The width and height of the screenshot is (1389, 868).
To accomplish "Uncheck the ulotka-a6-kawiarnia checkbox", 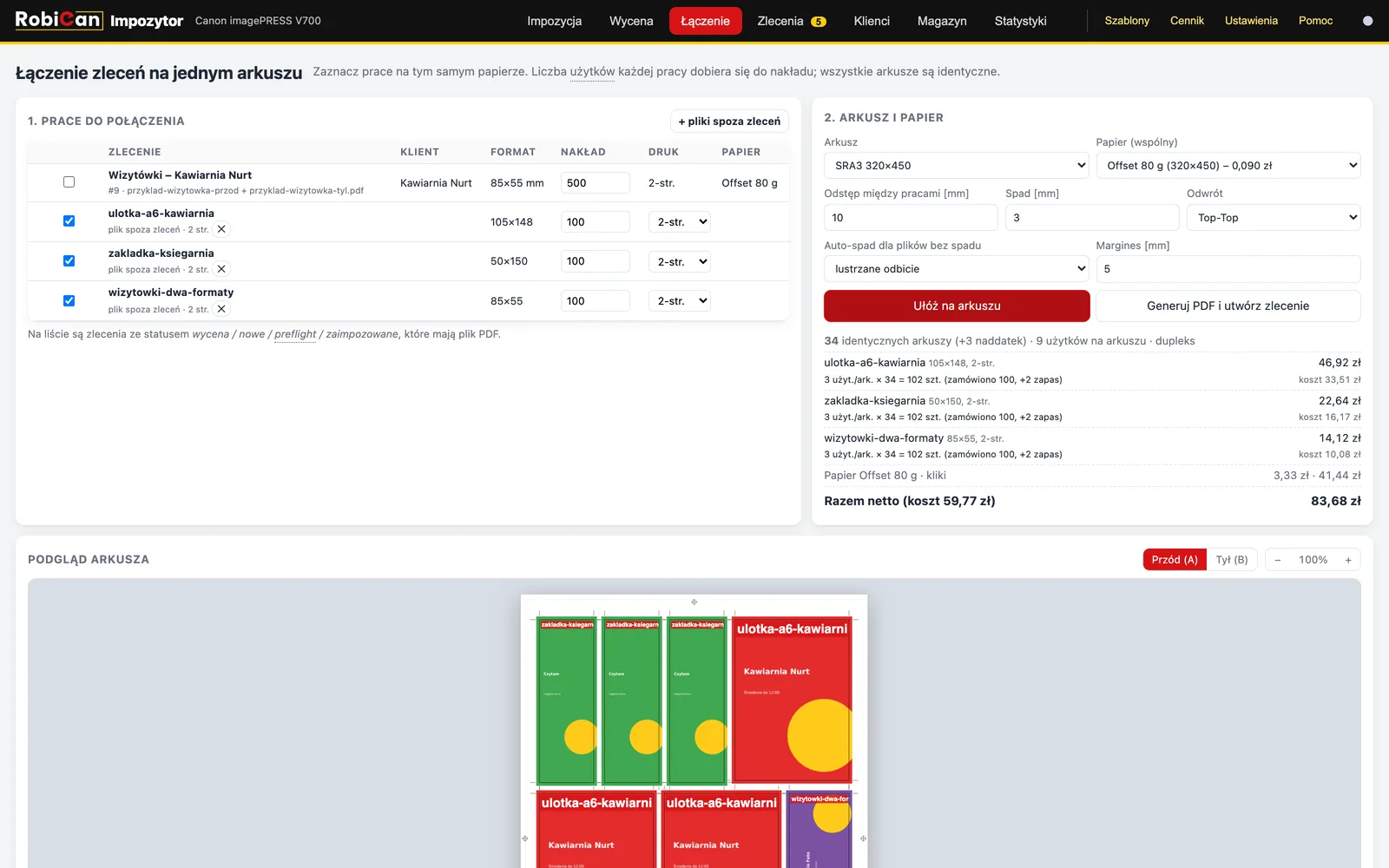I will pos(69,221).
